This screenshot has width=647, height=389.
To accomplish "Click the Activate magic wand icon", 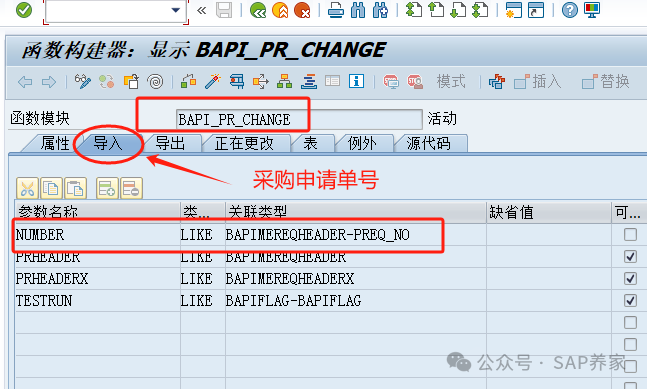I will (x=213, y=82).
